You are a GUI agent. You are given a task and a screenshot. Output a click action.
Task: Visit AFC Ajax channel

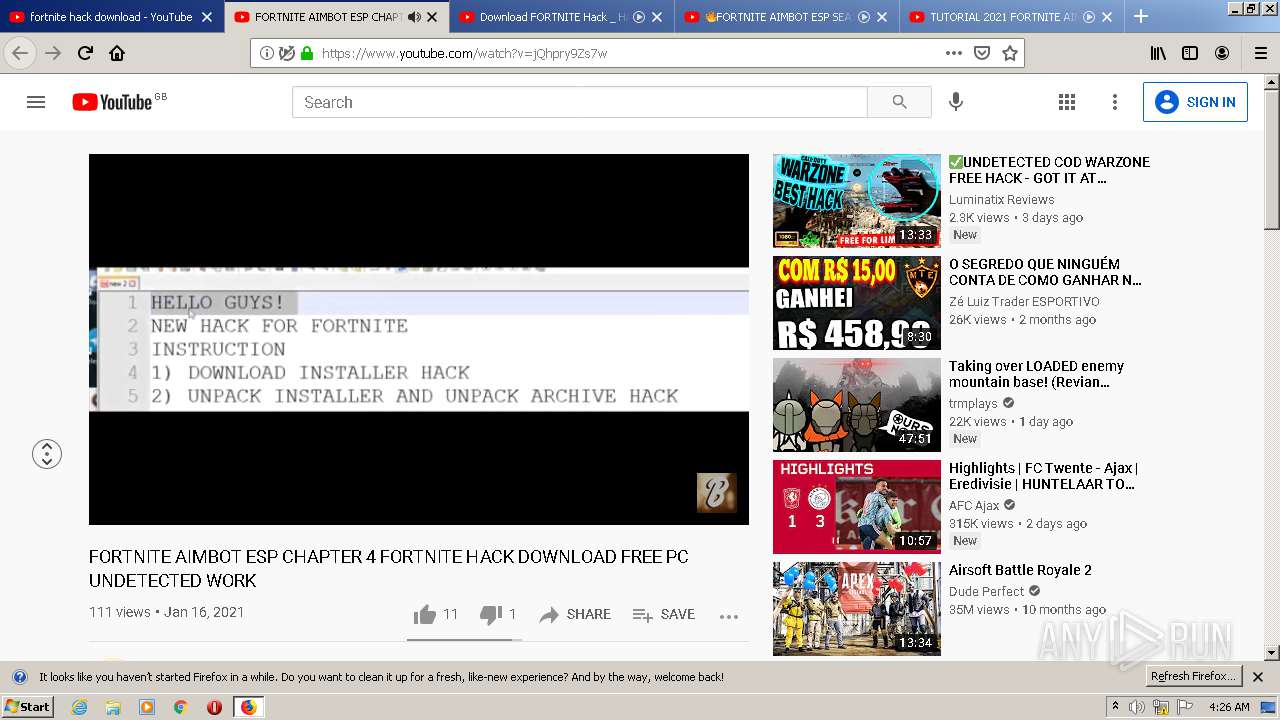click(x=974, y=505)
